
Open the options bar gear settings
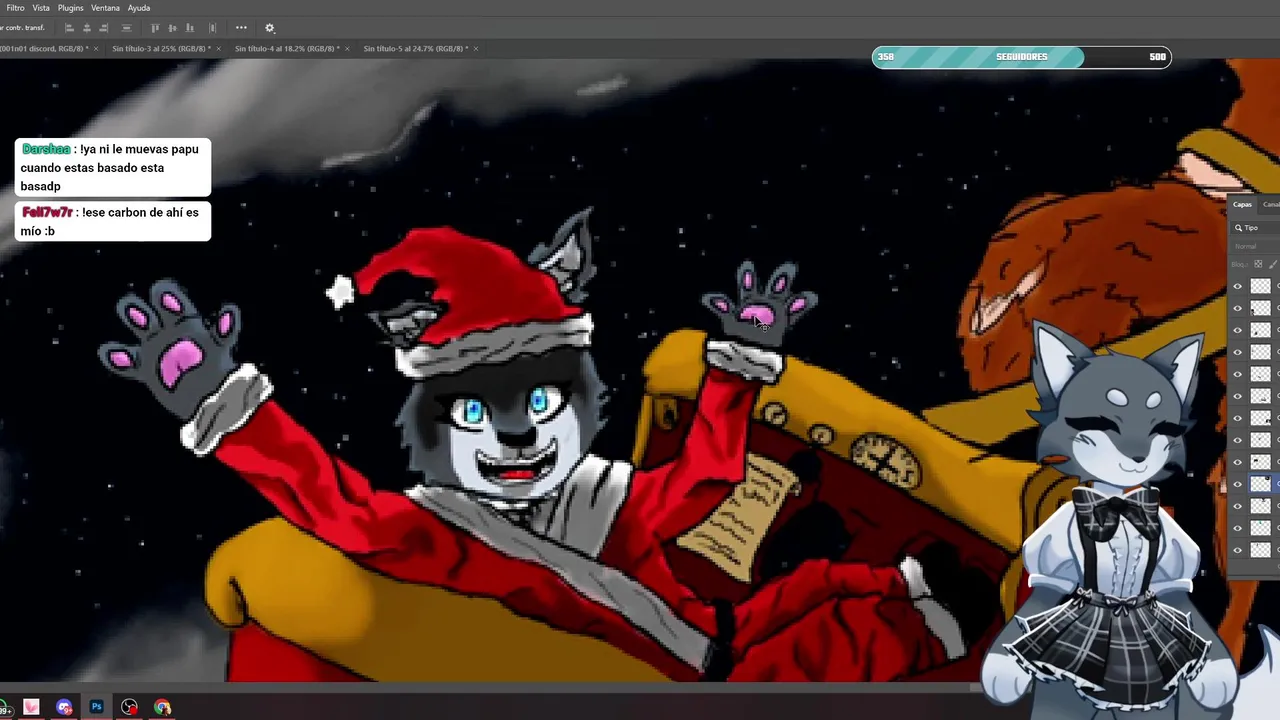pos(270,28)
